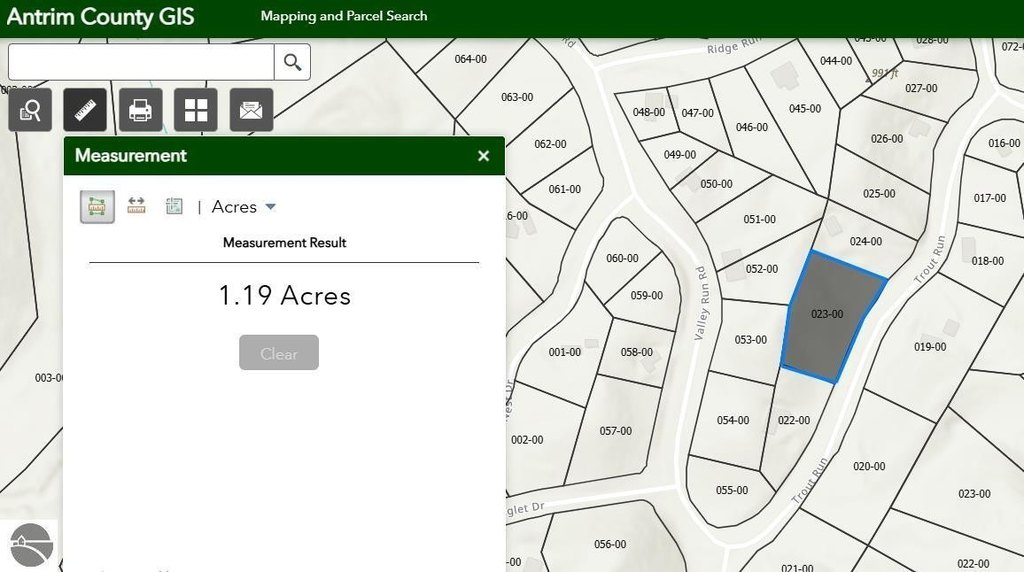Click the Antrim County GIS header title
Screen dimensions: 1024x572
(101, 16)
